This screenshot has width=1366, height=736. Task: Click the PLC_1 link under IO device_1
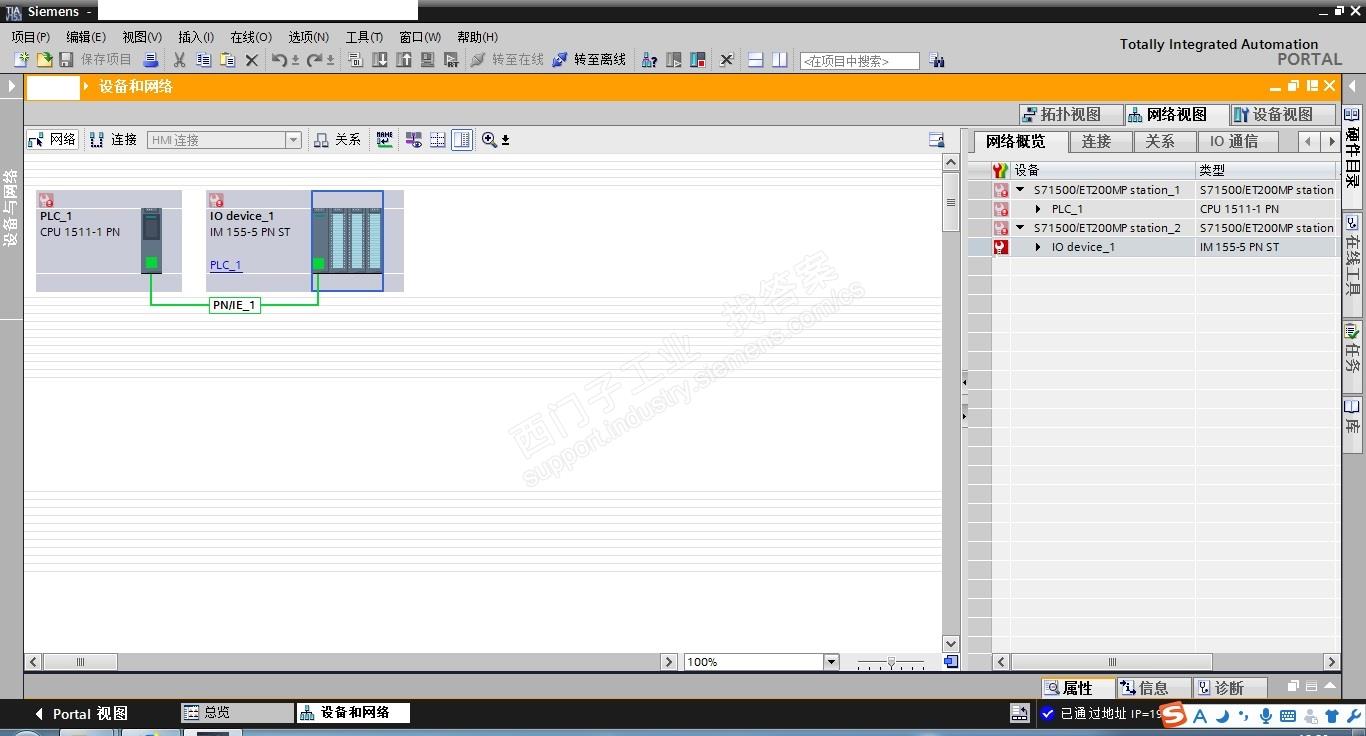tap(226, 265)
